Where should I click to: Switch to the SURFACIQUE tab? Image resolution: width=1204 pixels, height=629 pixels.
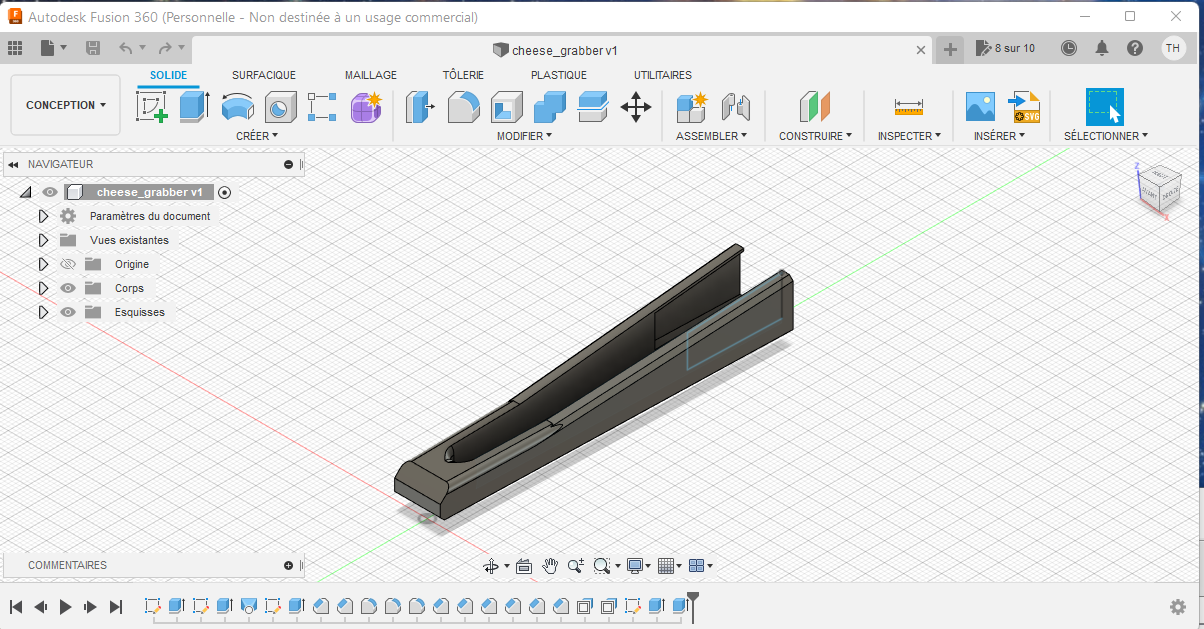click(x=264, y=75)
